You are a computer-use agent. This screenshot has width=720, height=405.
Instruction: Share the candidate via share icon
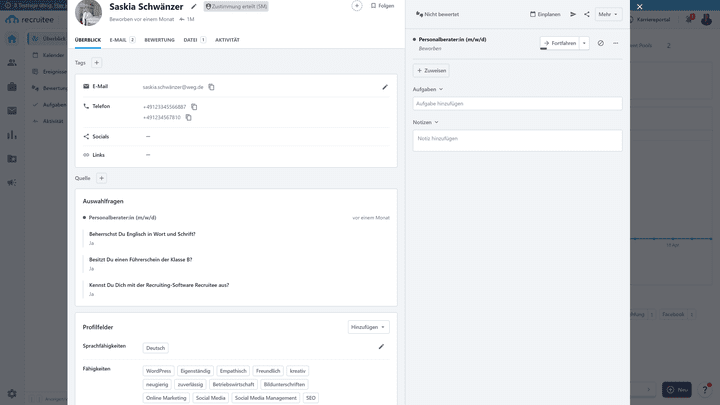[586, 14]
